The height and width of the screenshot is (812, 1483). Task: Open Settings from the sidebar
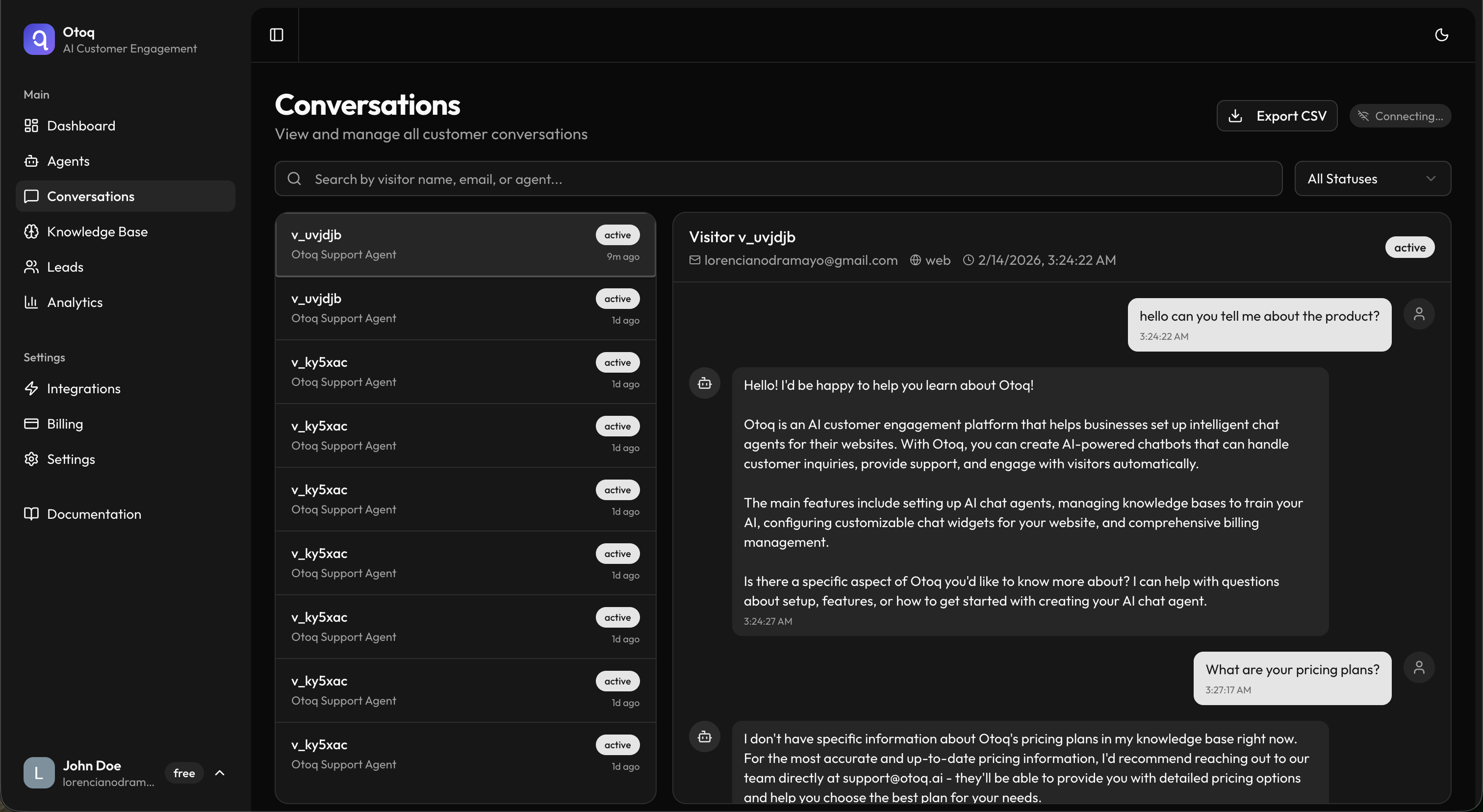(x=71, y=459)
